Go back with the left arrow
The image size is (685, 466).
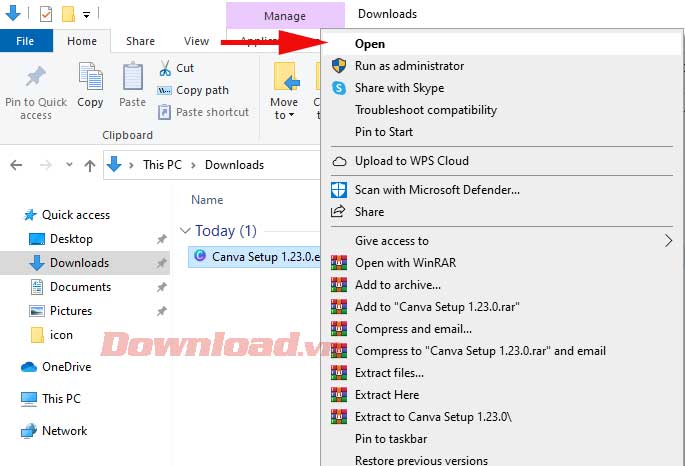click(x=16, y=165)
